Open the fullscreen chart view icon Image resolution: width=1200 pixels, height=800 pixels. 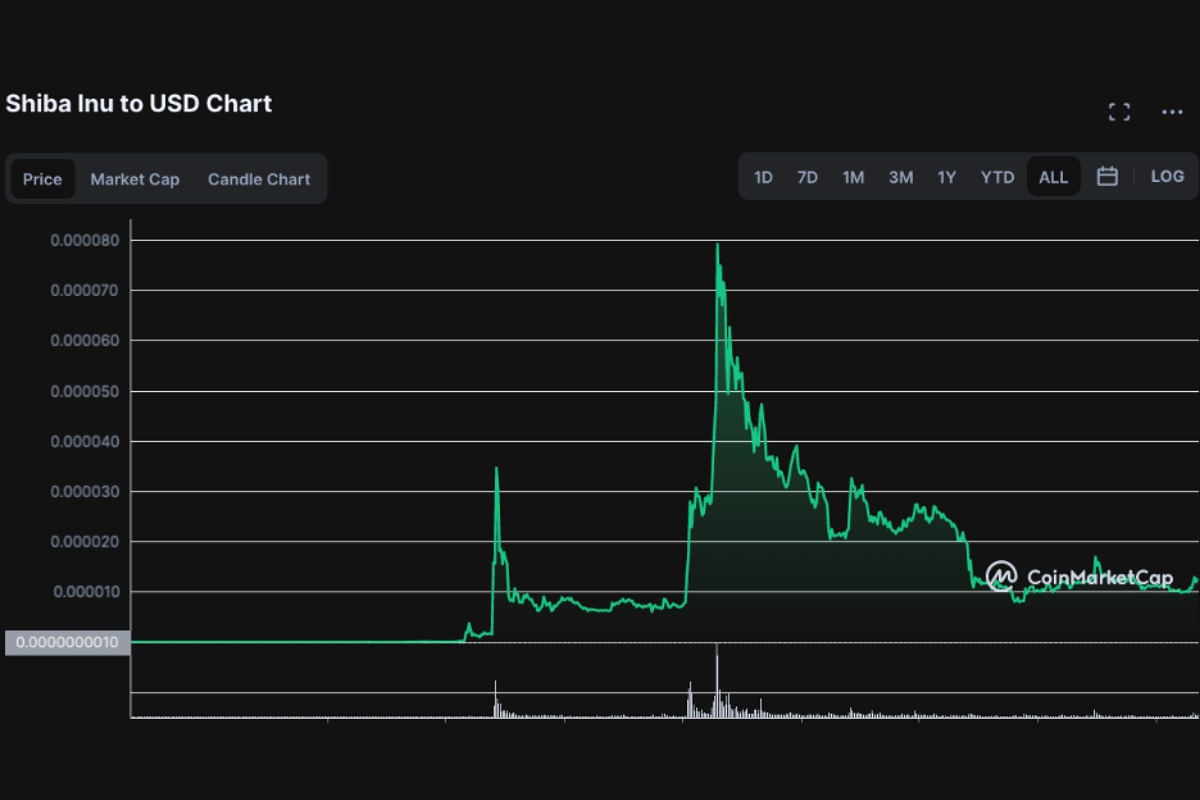point(1119,112)
